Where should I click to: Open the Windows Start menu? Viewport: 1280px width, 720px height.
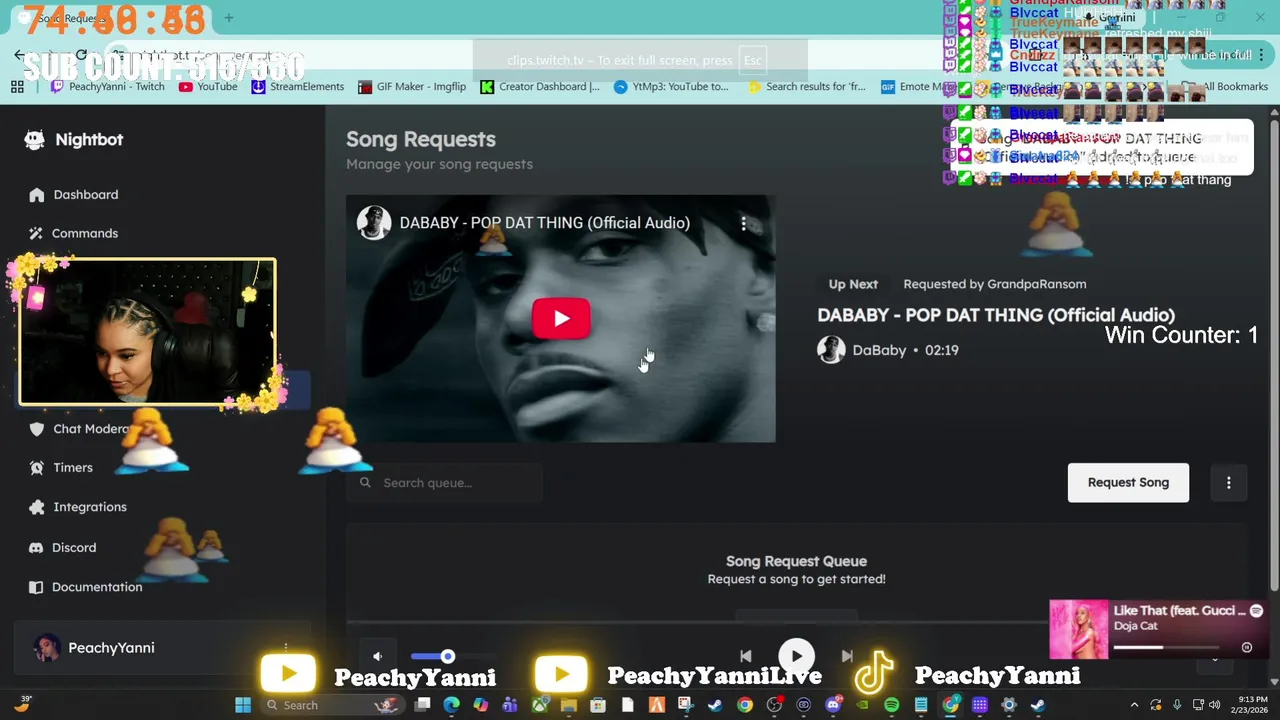[x=243, y=705]
